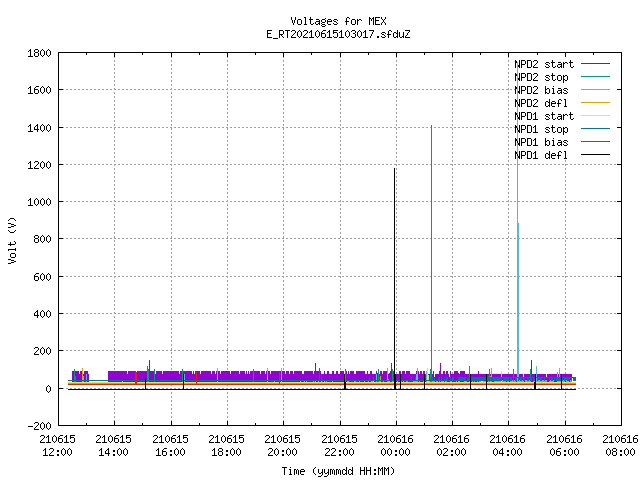Viewport: 640px width, 480px height.
Task: Click the "NPD1 stop" legend label
Action: (541, 129)
